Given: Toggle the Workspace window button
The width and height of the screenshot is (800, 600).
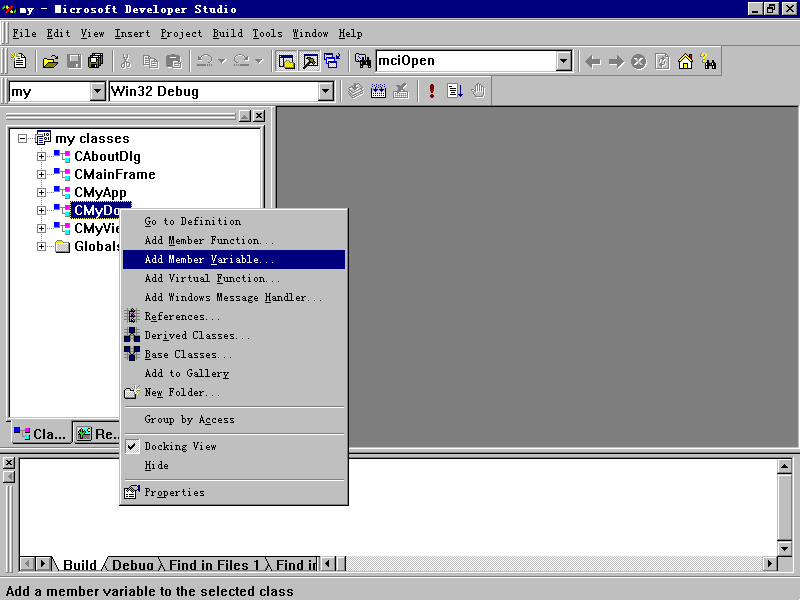Looking at the screenshot, I should coord(286,61).
